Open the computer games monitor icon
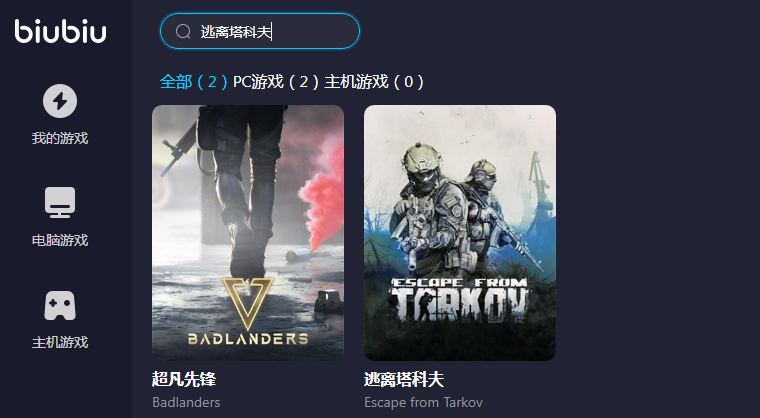 pyautogui.click(x=60, y=202)
